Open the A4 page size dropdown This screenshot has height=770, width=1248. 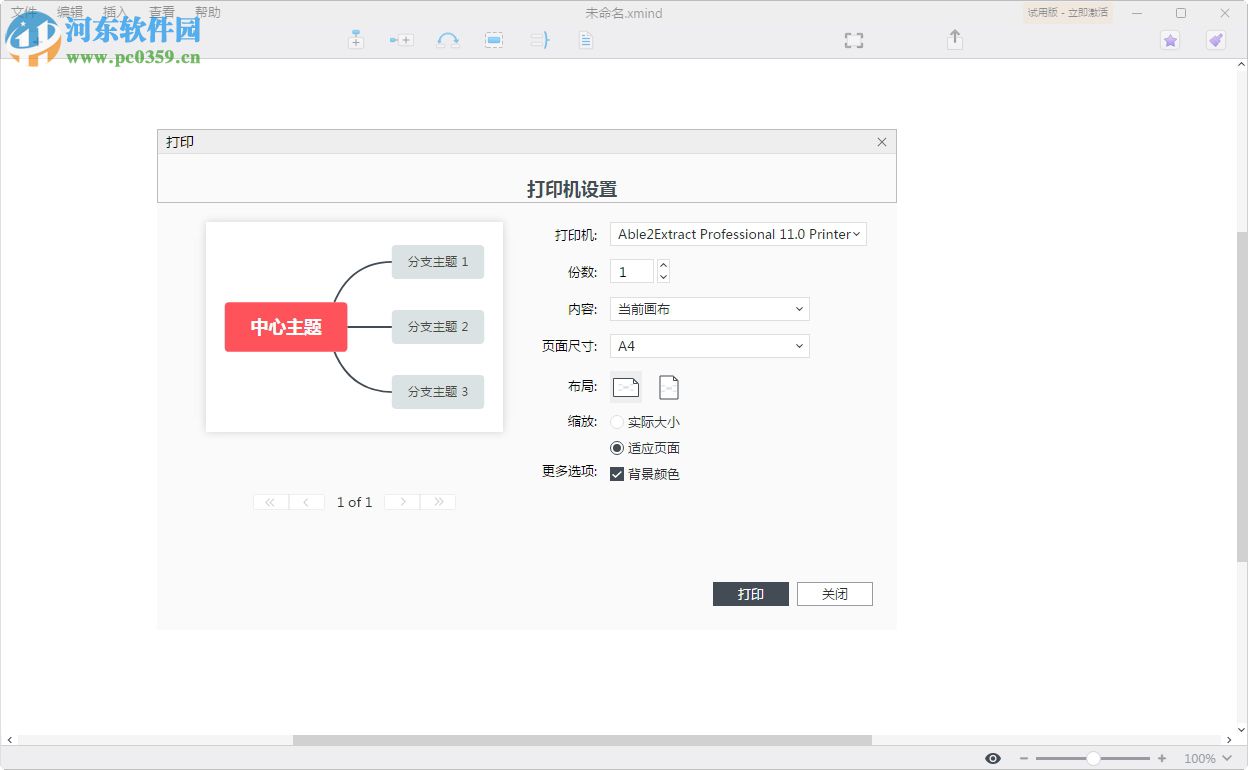coord(709,346)
